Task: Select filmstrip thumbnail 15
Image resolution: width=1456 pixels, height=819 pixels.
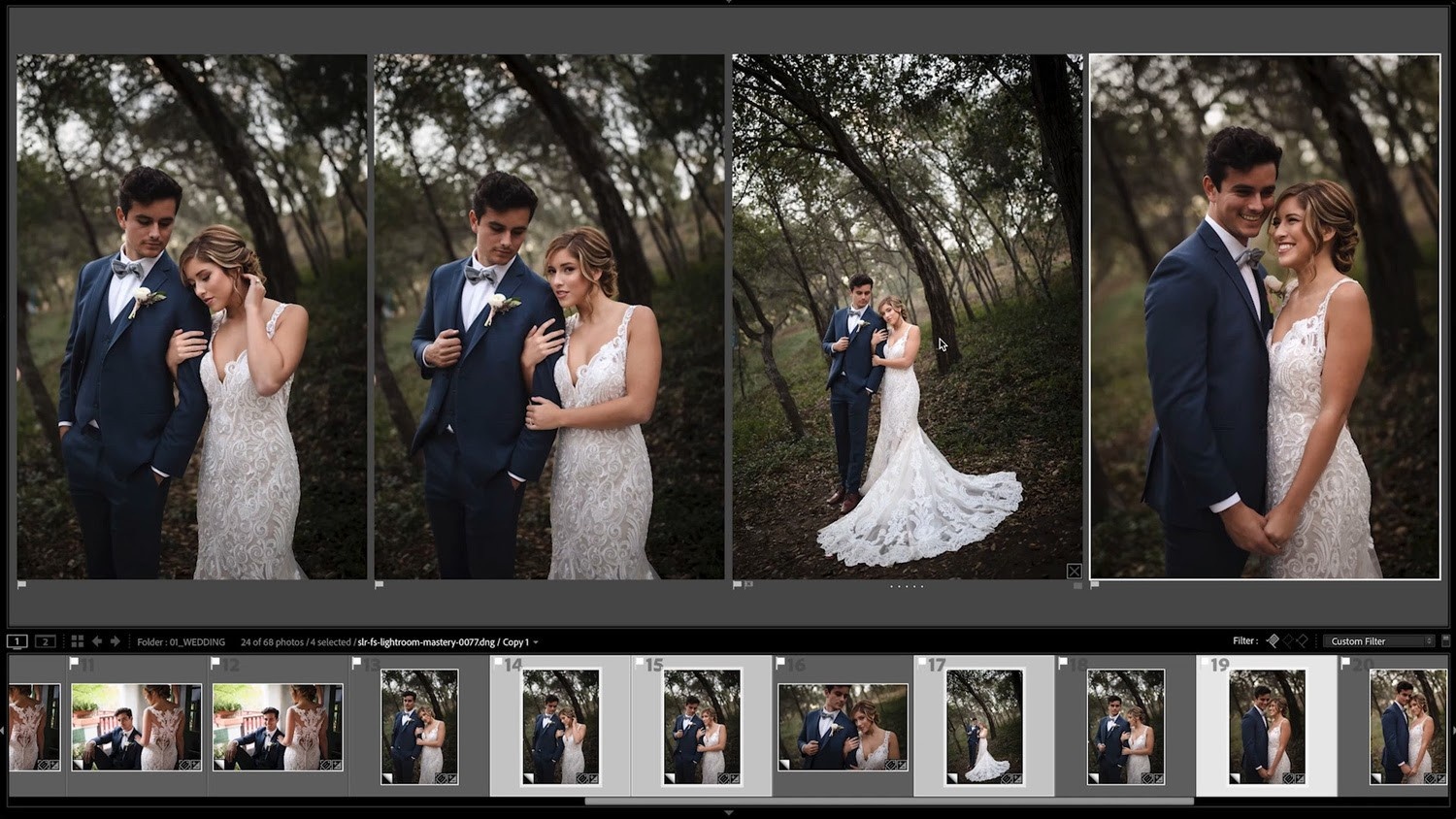Action: 702,727
